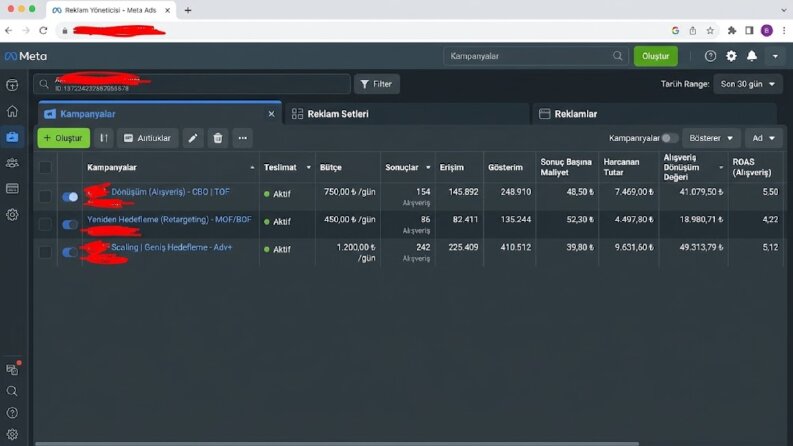Click the Bütçe column header
Screen dimensions: 793x446
point(331,167)
